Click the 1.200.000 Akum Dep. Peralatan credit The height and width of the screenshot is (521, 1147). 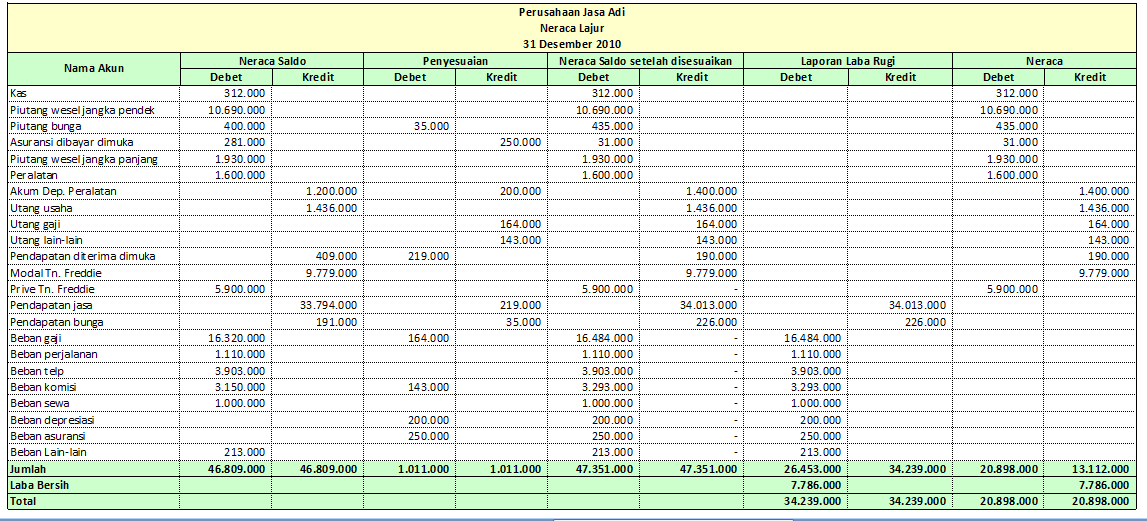pyautogui.click(x=331, y=191)
